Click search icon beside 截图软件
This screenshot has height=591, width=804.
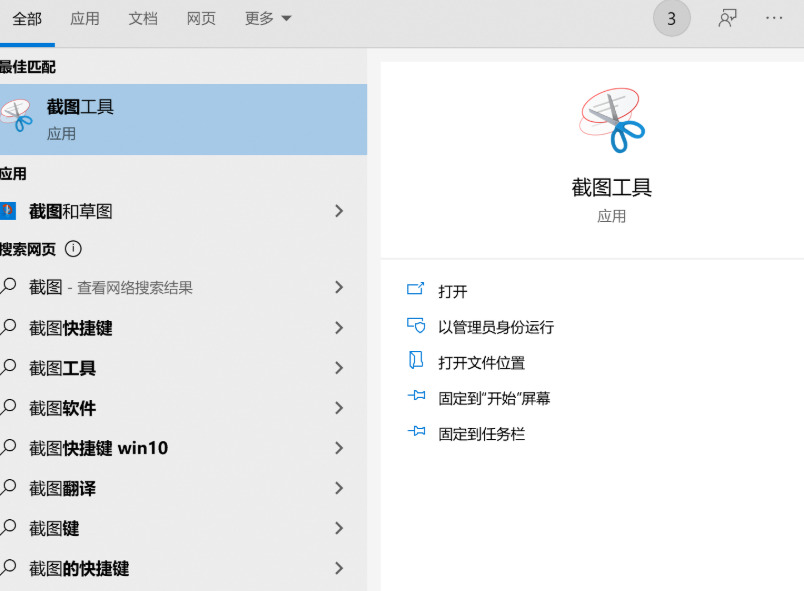click(x=8, y=406)
